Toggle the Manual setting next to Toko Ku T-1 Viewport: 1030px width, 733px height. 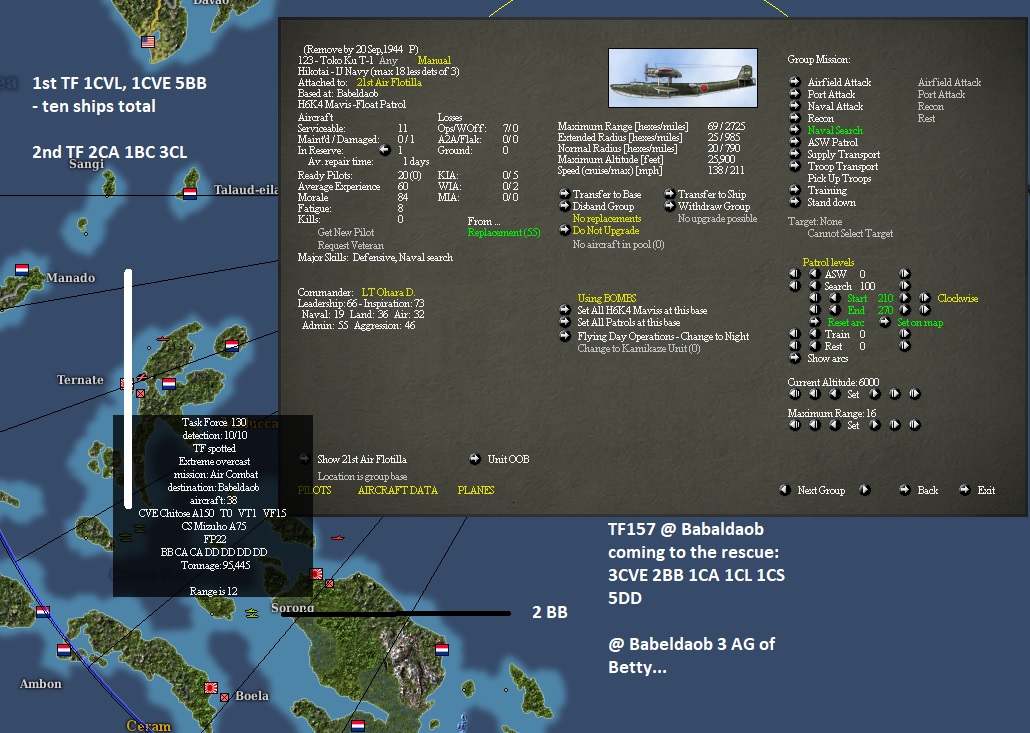434,60
